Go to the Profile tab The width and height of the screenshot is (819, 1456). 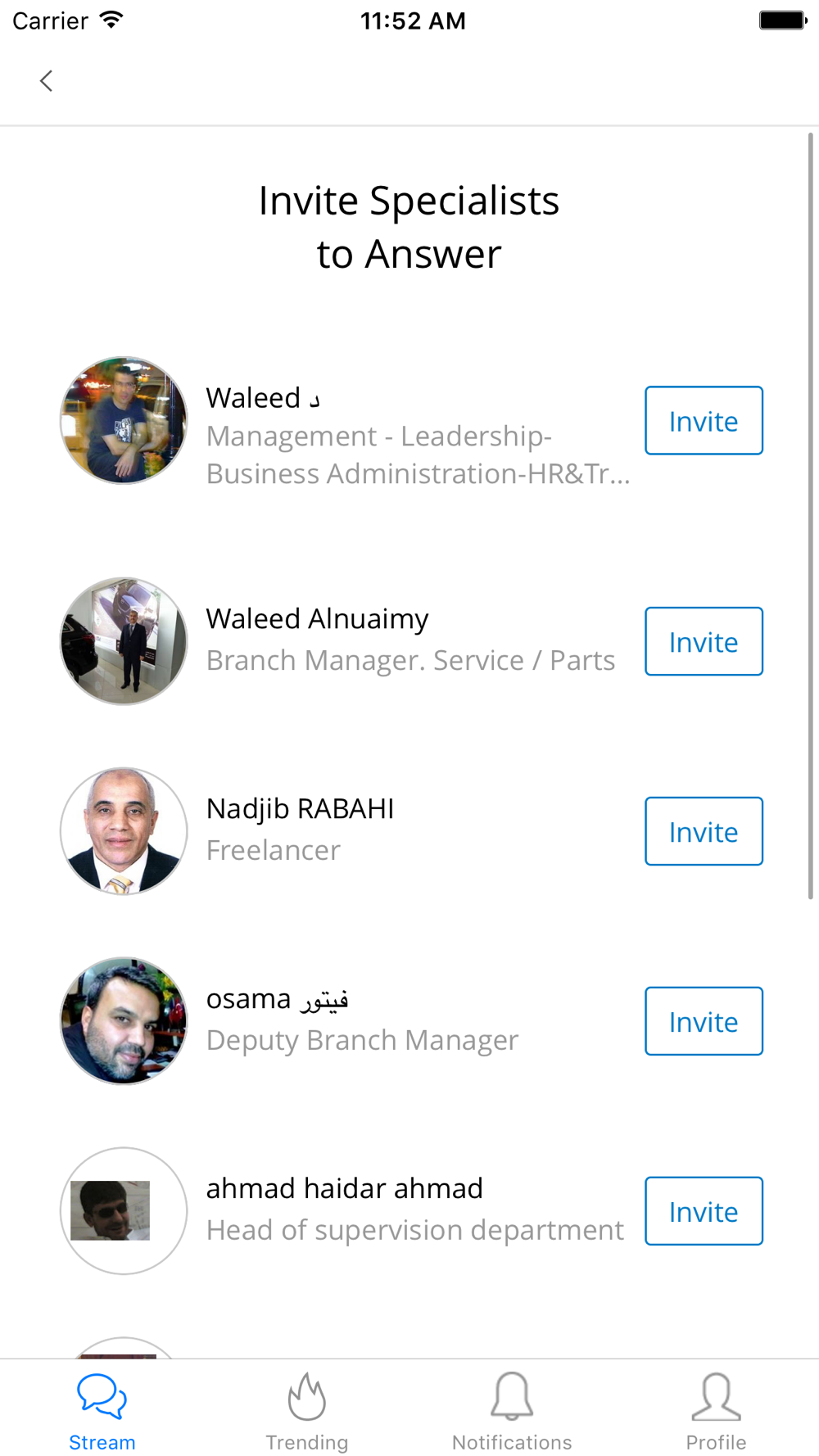pos(717,1412)
